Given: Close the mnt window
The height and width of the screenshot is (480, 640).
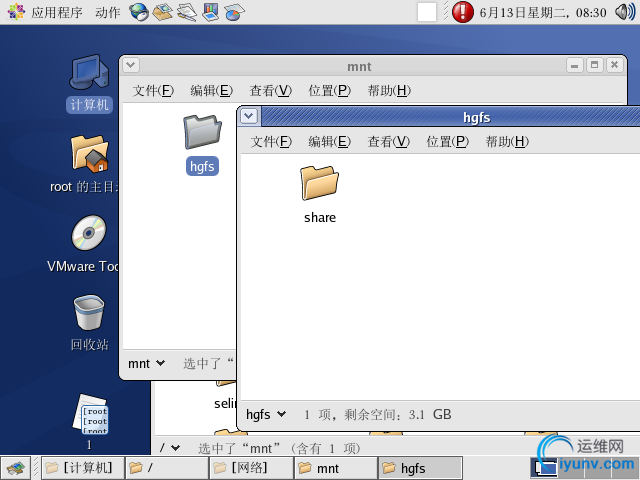Looking at the screenshot, I should 614,65.
